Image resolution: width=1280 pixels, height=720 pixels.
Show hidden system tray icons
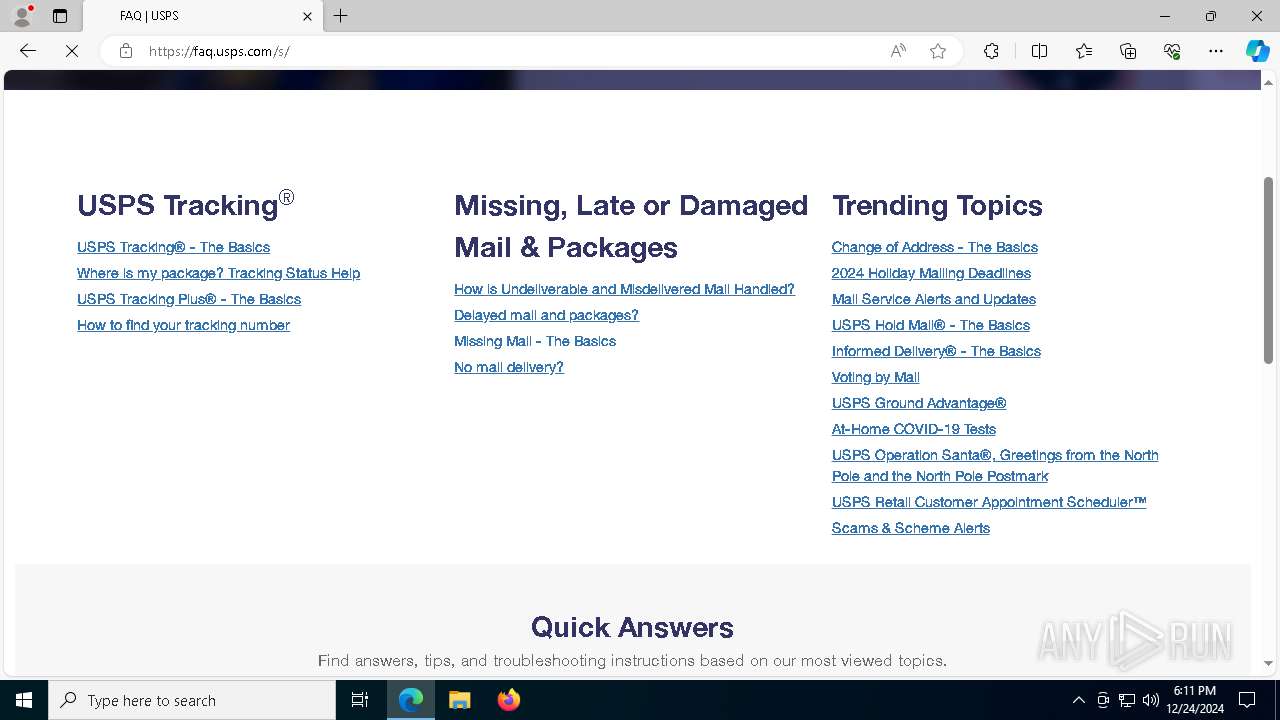coord(1078,700)
